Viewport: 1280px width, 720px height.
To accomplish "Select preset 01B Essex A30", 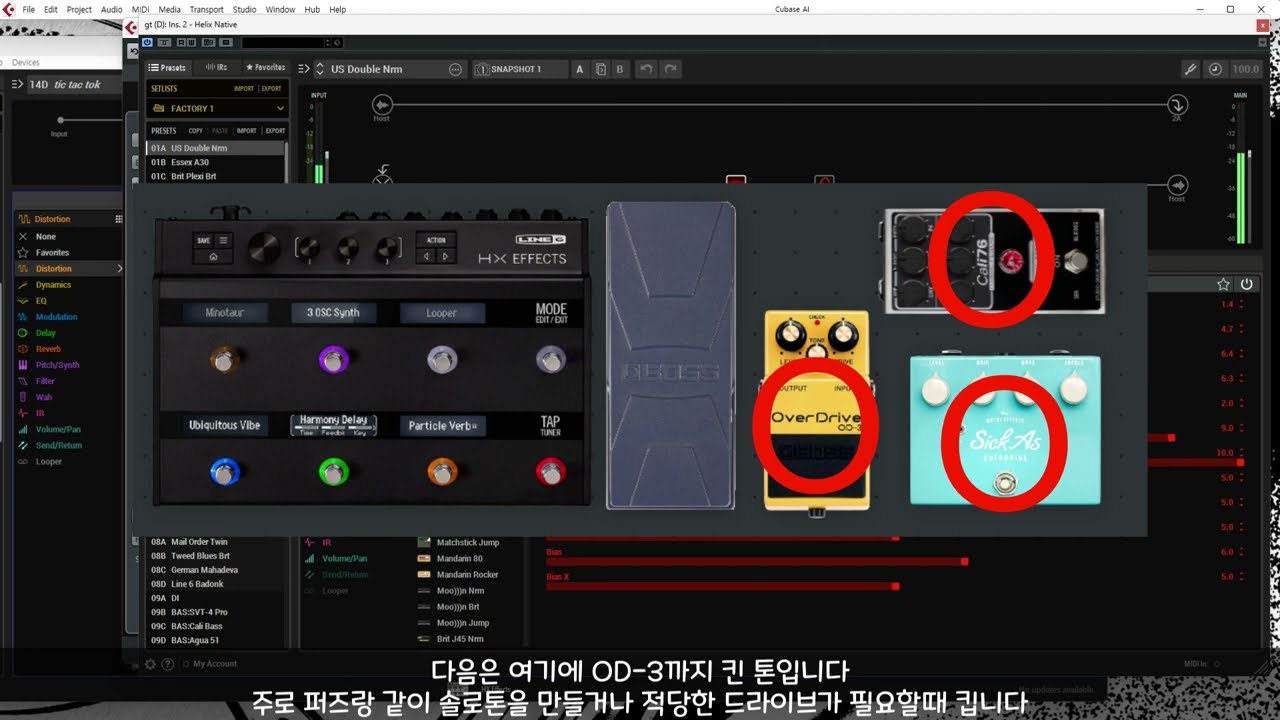I will [x=216, y=162].
